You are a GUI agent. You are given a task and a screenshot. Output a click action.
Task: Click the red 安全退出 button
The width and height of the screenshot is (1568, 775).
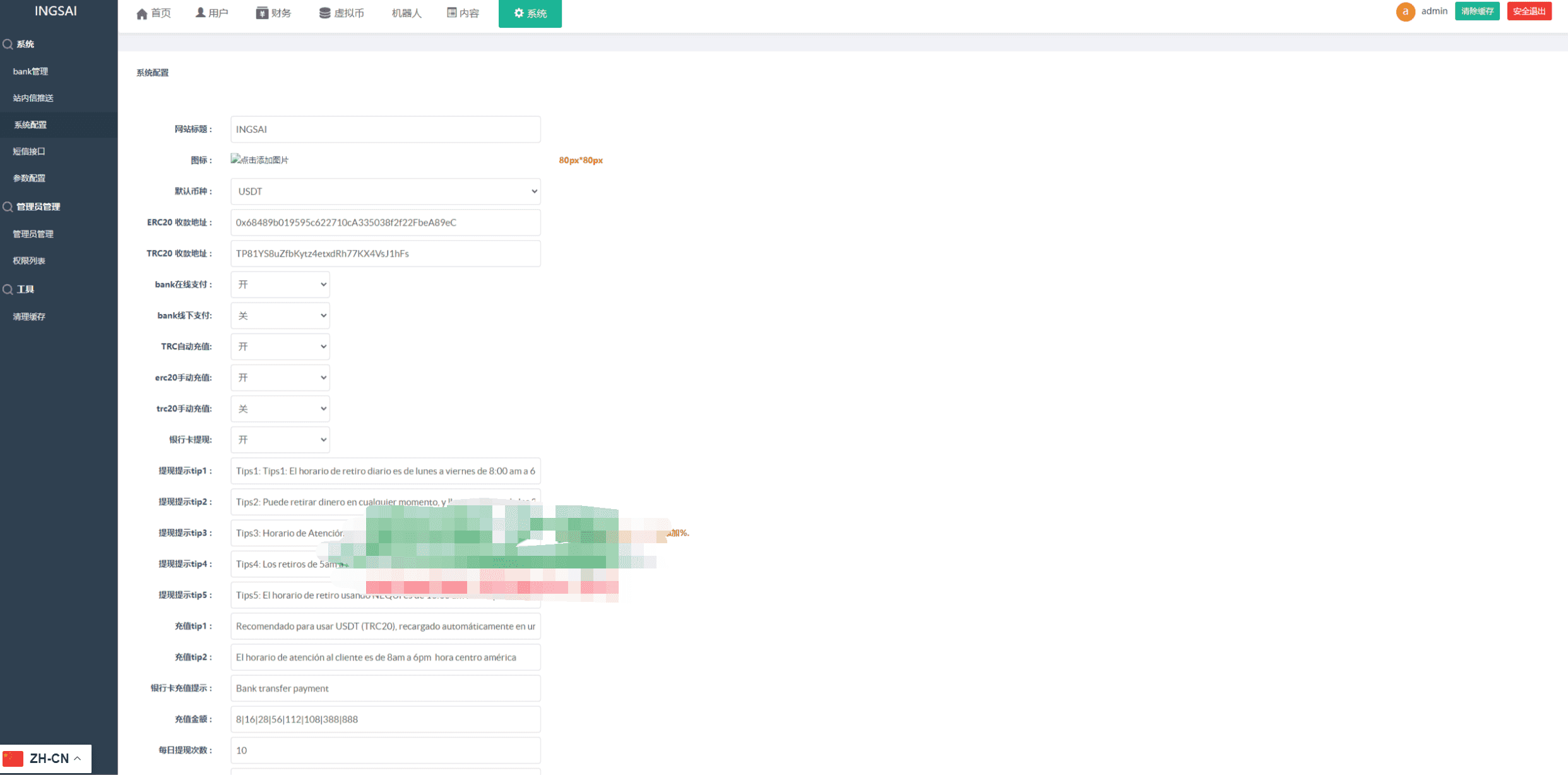1529,11
